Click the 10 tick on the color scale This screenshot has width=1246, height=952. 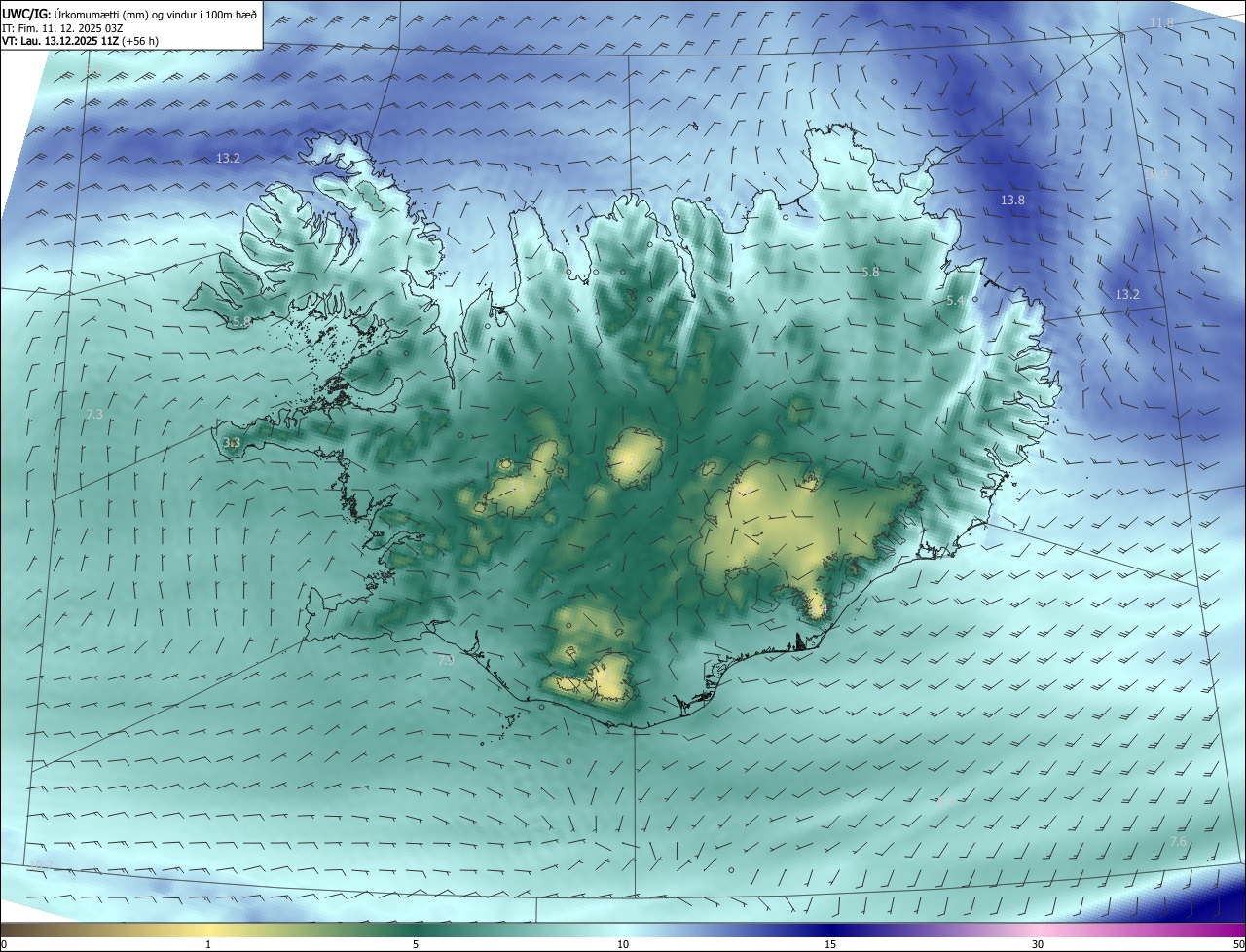tap(623, 945)
